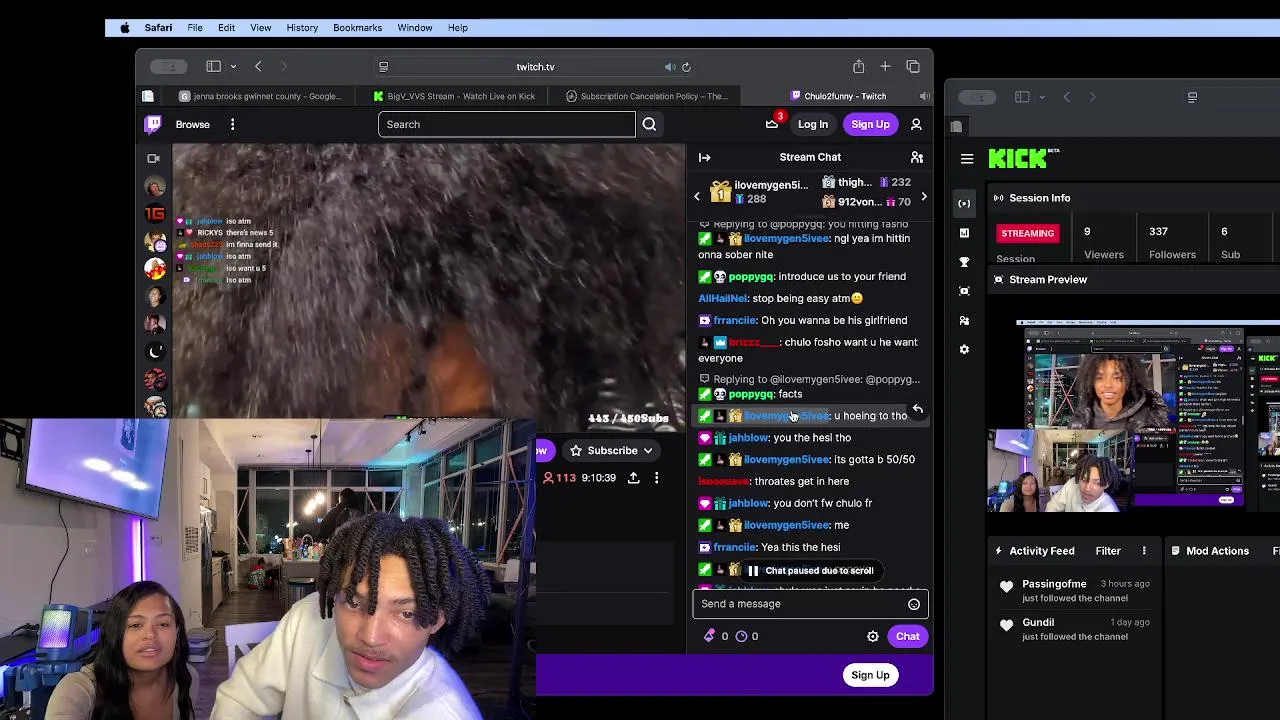The height and width of the screenshot is (720, 1280).
Task: Open Kick clips sidebar icon
Action: tap(964, 291)
